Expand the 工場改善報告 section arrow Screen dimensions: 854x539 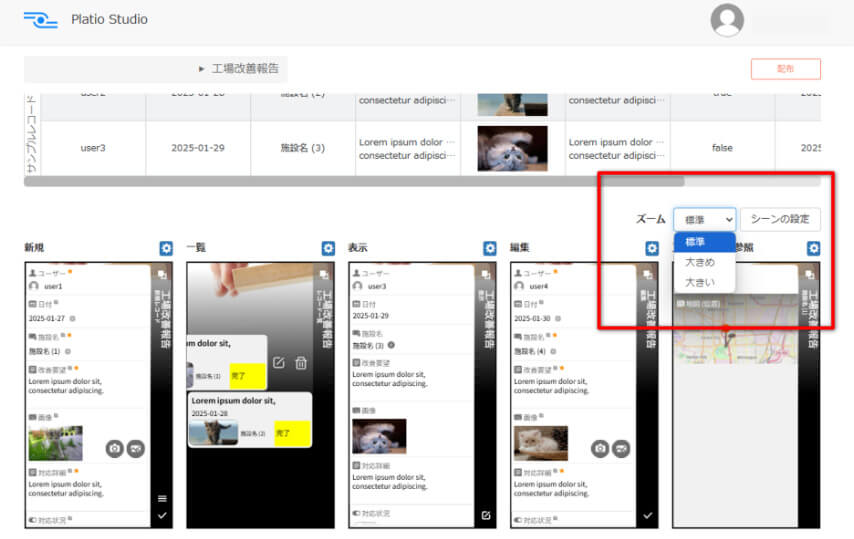click(x=201, y=69)
